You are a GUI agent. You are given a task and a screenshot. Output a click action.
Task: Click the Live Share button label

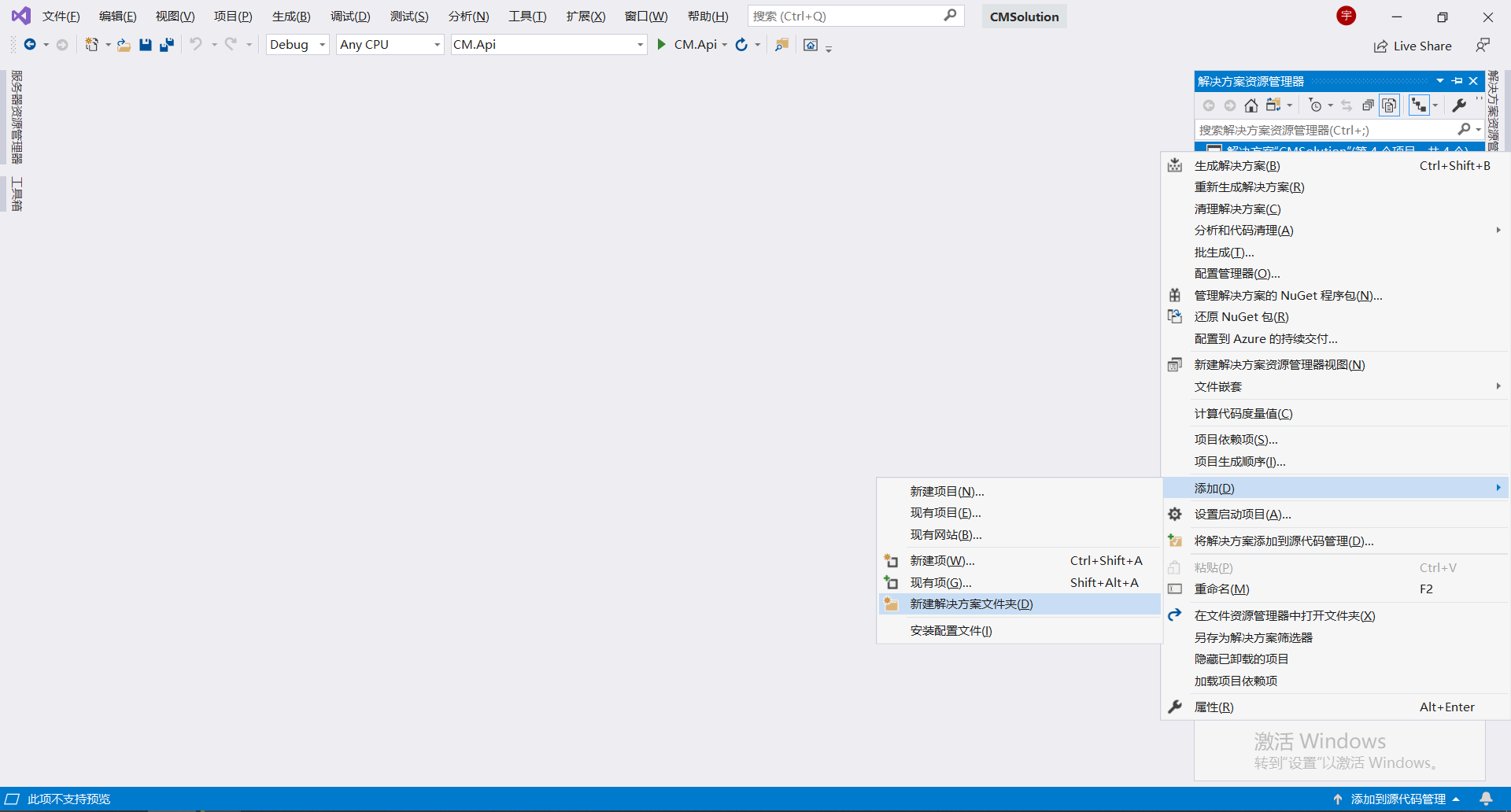(x=1422, y=46)
